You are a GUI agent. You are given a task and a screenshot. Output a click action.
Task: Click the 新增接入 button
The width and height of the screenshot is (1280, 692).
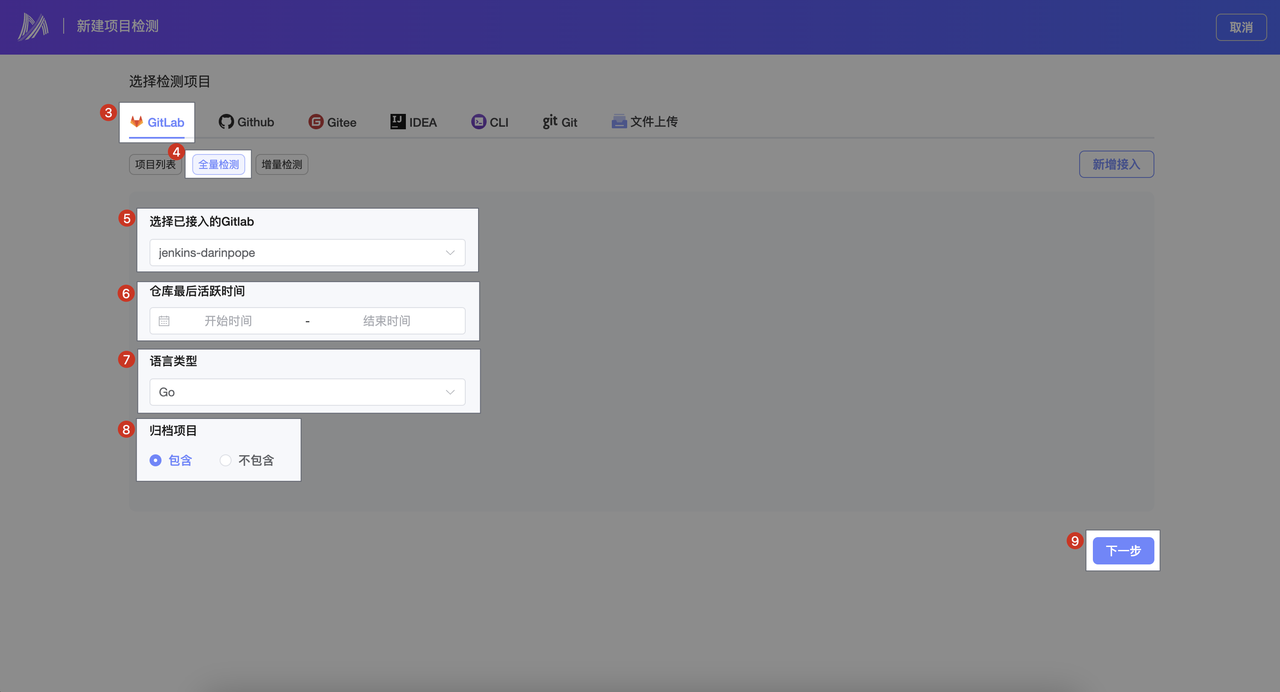click(x=1116, y=164)
